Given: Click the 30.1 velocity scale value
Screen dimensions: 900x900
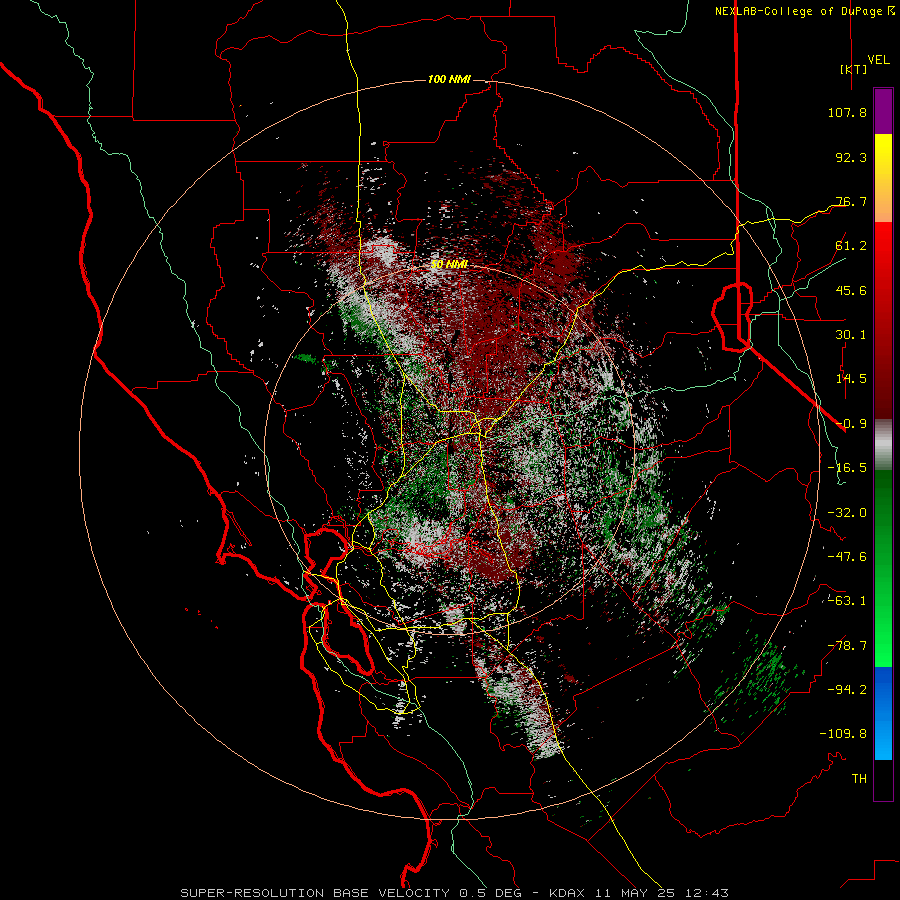Looking at the screenshot, I should 851,335.
